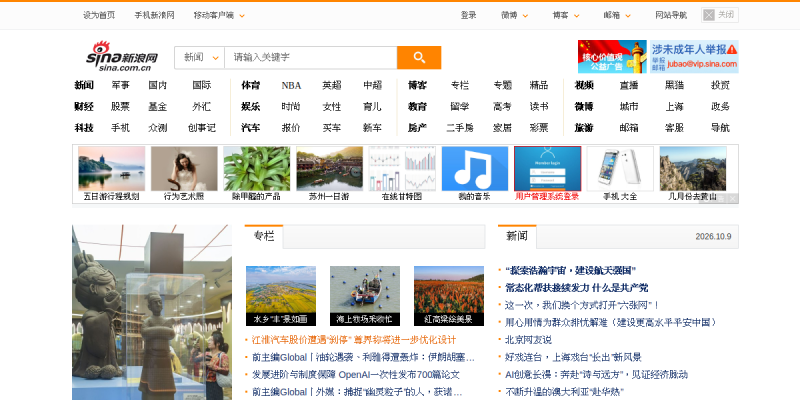800x400 pixels.
Task: Expand the 移动客户端 dropdown arrow
Action: coord(242,16)
